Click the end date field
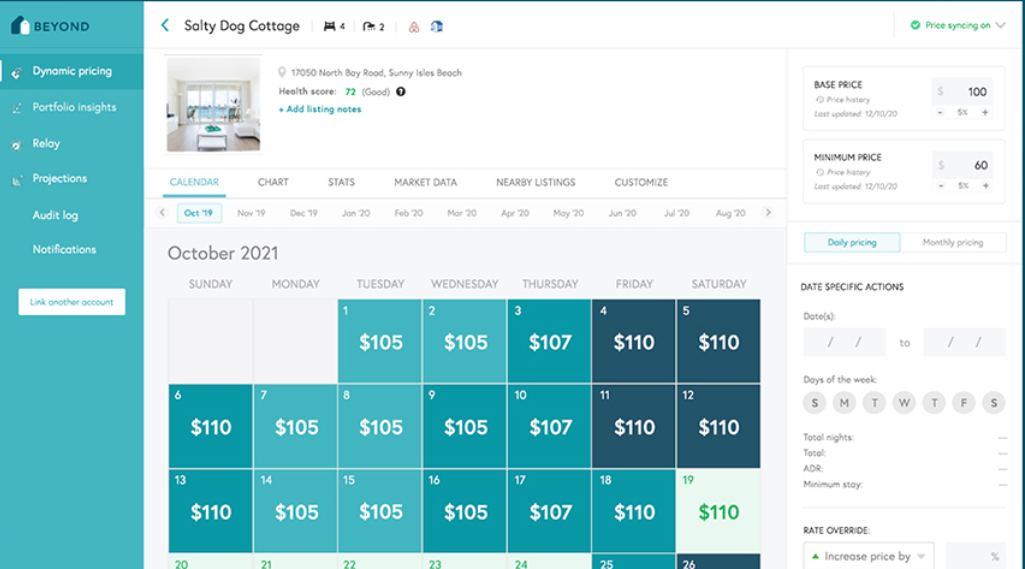This screenshot has width=1025, height=569. click(x=964, y=342)
